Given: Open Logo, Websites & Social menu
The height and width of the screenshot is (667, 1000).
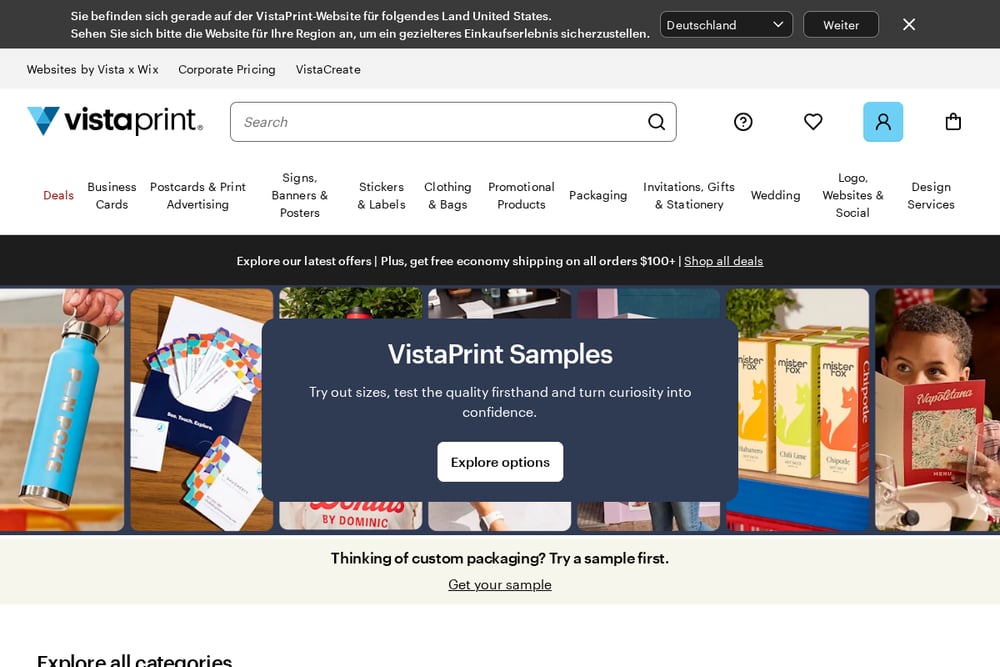Looking at the screenshot, I should click(x=853, y=195).
